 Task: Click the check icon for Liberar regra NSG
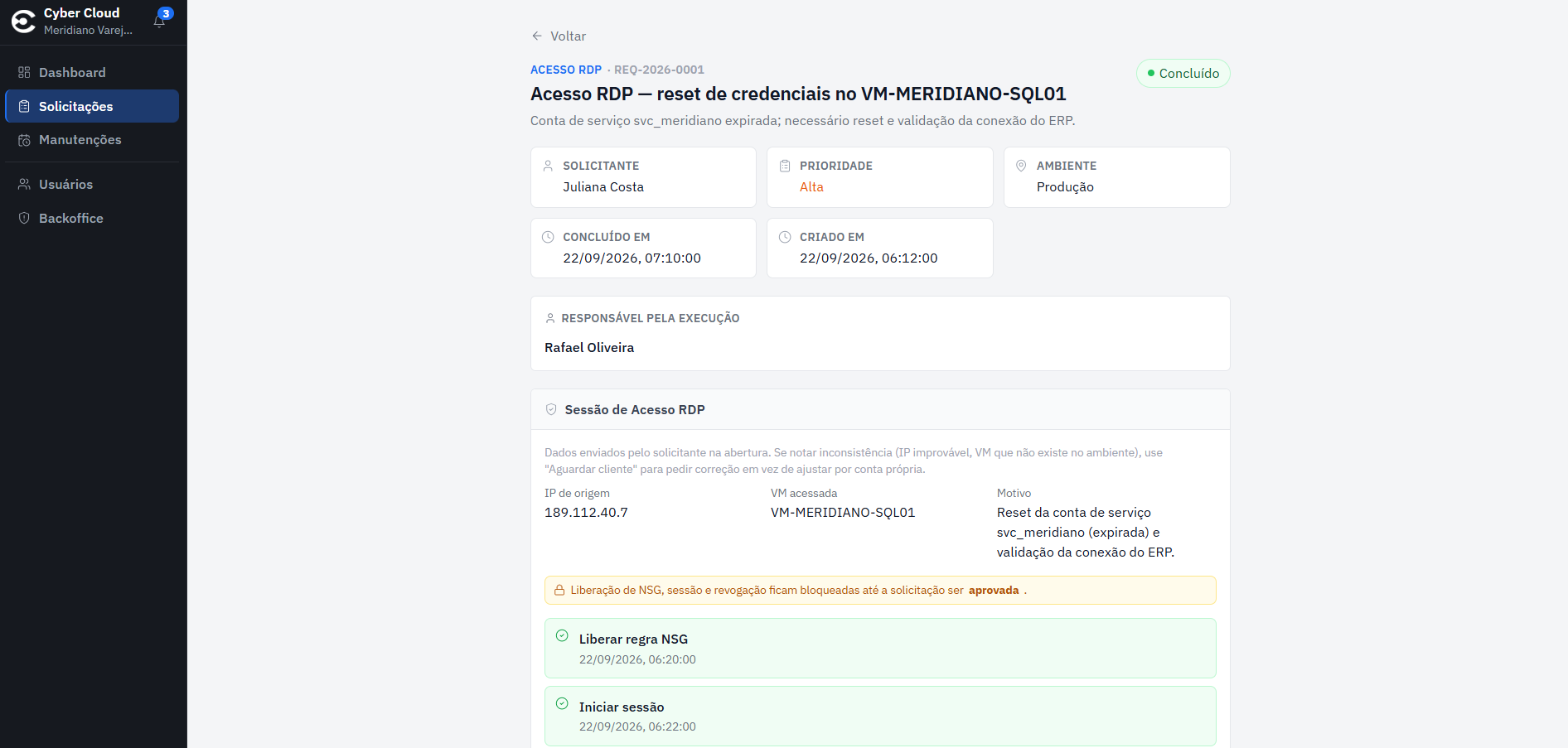point(562,635)
